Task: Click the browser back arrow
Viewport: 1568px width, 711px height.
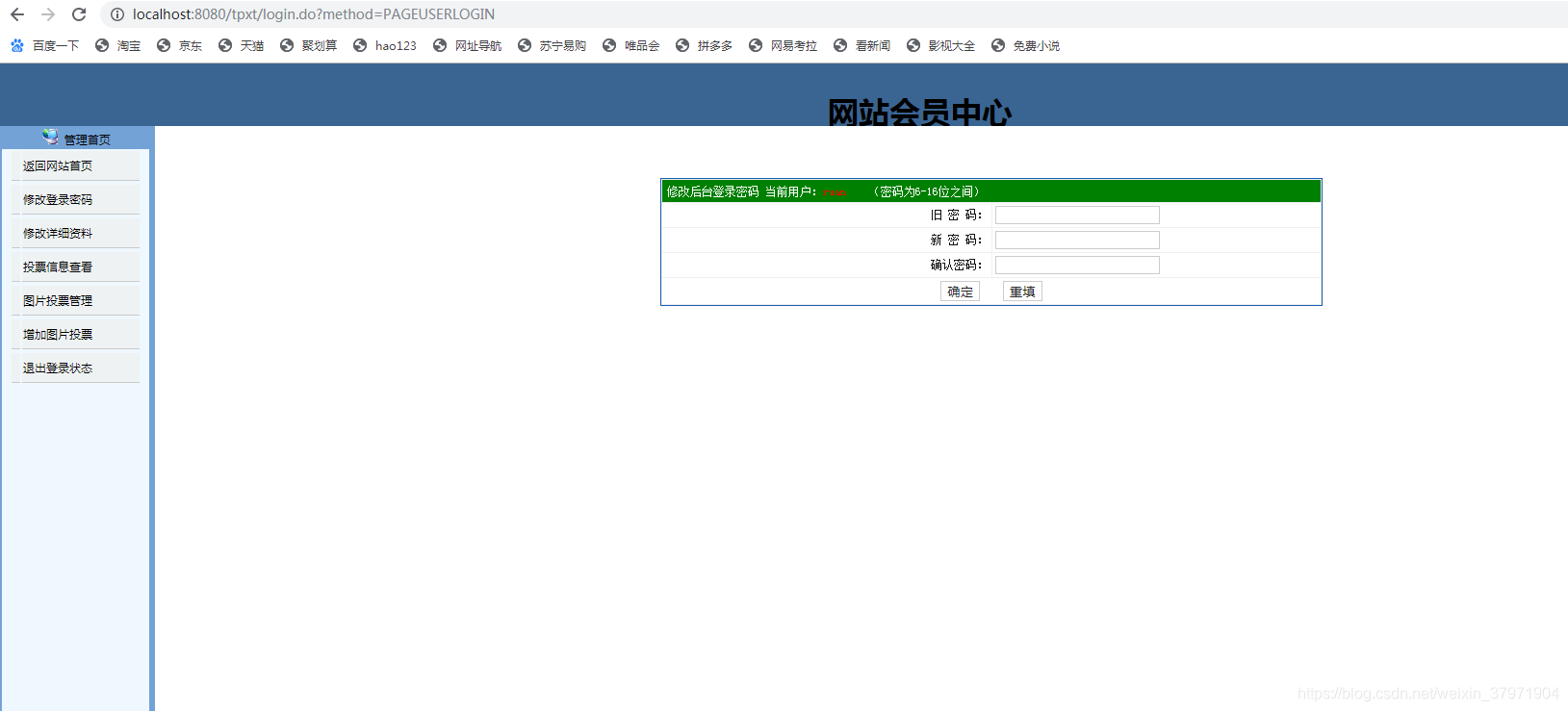Action: click(x=17, y=14)
